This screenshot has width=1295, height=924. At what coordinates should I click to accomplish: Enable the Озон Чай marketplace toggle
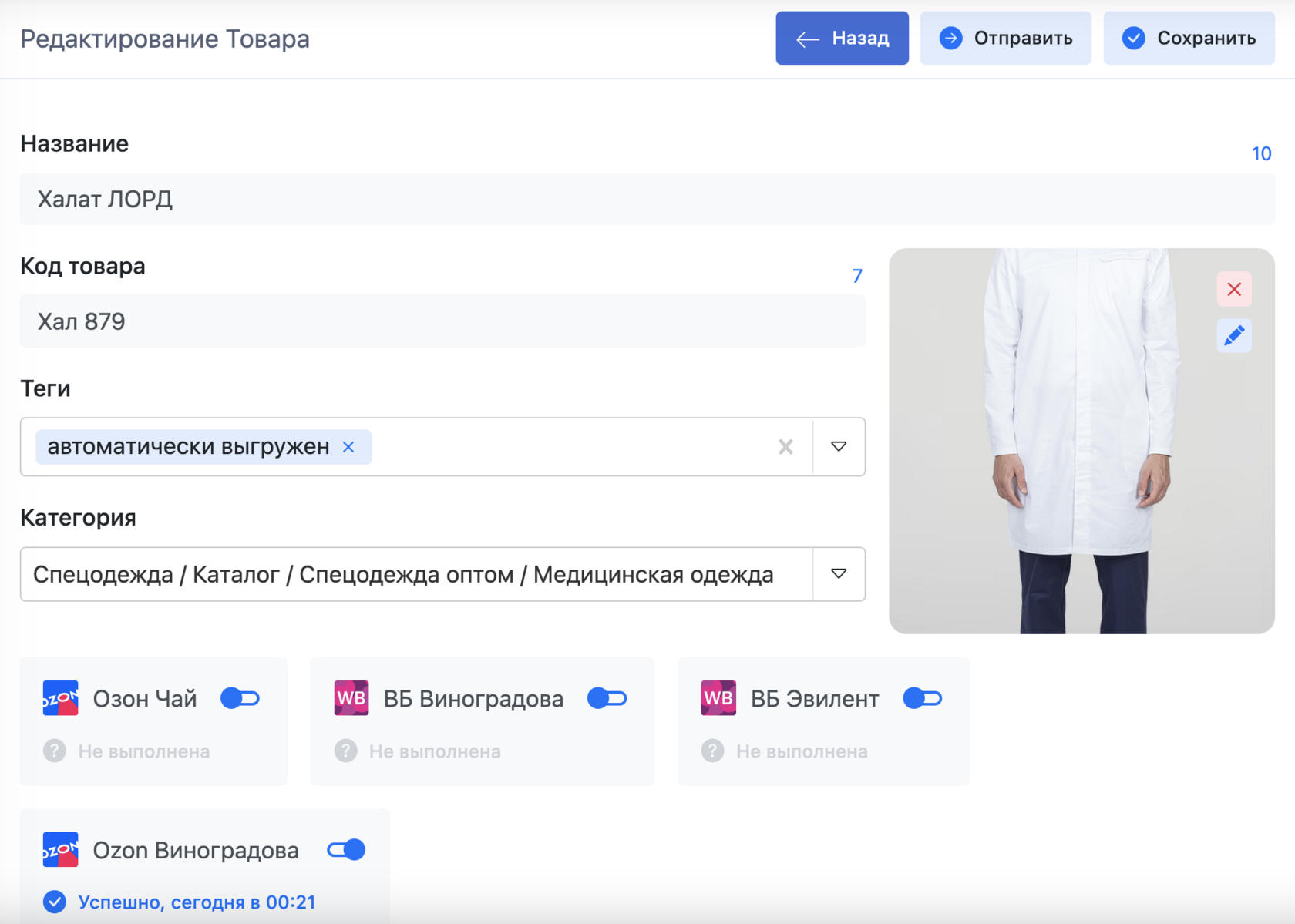click(x=240, y=698)
